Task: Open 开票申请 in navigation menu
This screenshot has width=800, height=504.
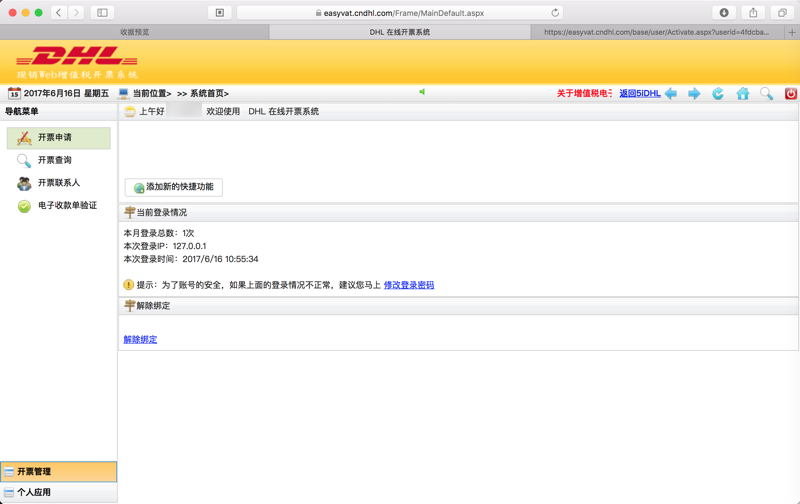Action: [59, 138]
